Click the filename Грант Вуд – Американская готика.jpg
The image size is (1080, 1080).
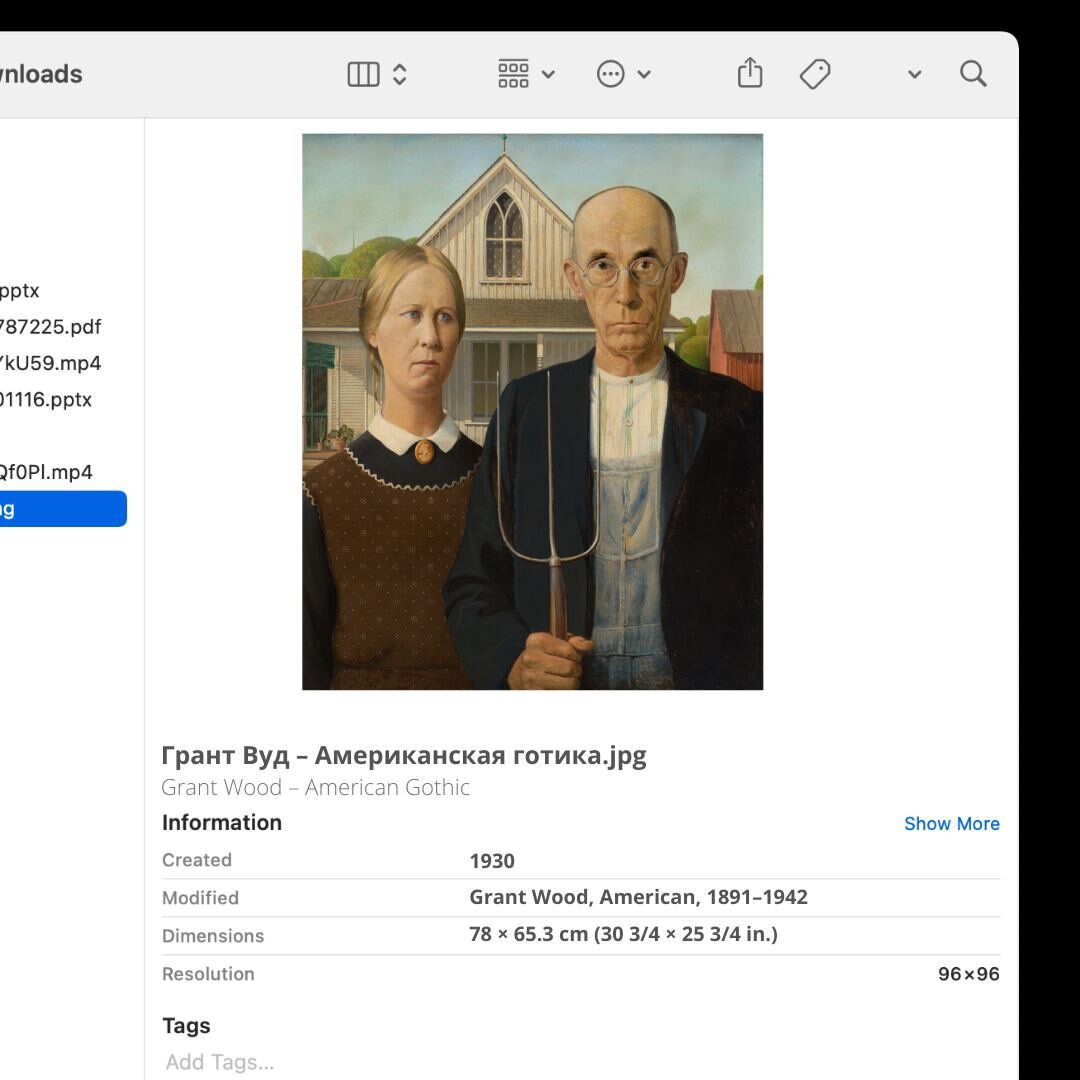(404, 756)
